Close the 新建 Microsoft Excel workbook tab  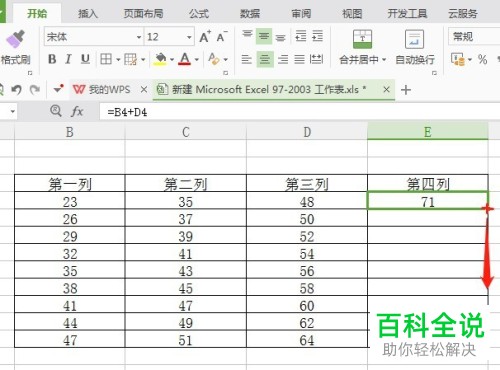386,89
